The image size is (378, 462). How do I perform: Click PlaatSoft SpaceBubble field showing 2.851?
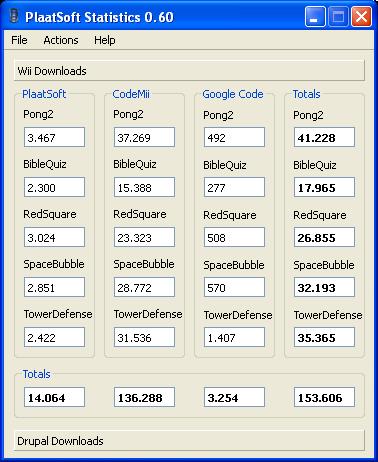click(54, 287)
